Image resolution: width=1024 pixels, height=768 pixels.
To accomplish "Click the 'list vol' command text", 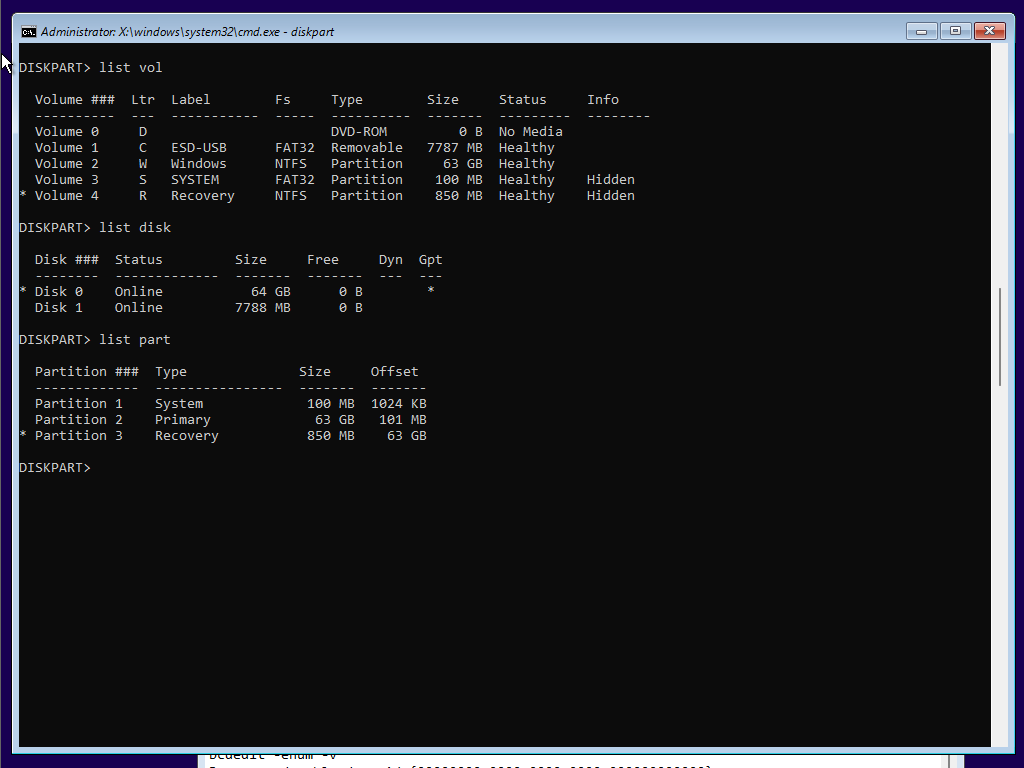I will [131, 68].
